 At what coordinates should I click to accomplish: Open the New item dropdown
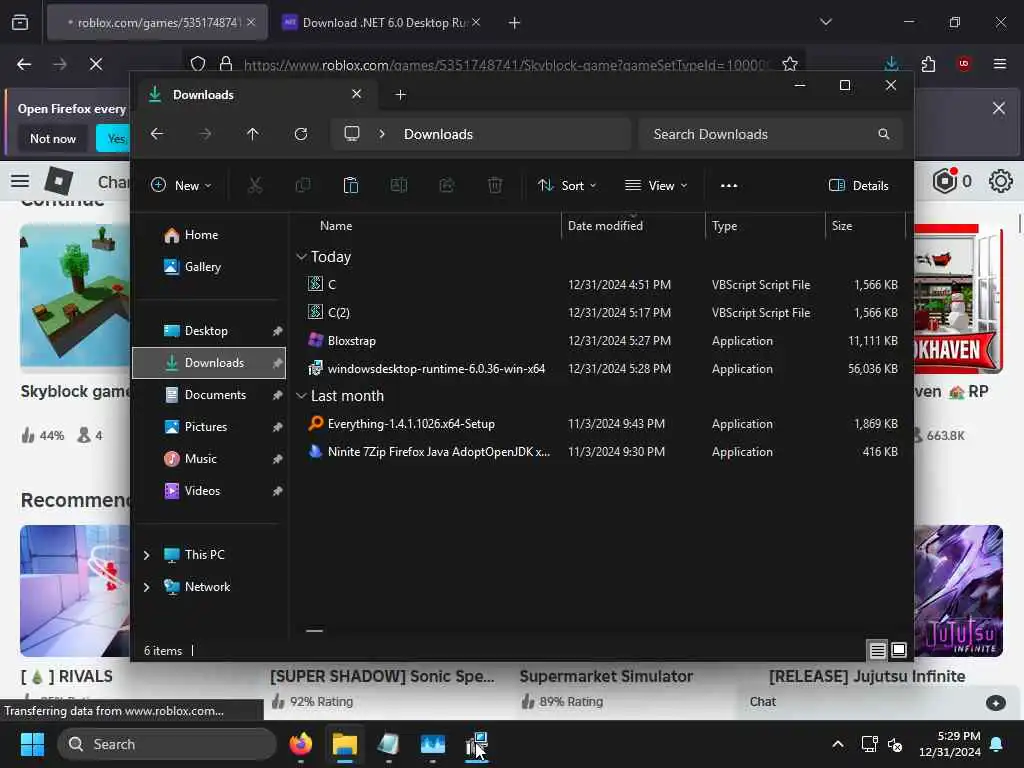181,185
